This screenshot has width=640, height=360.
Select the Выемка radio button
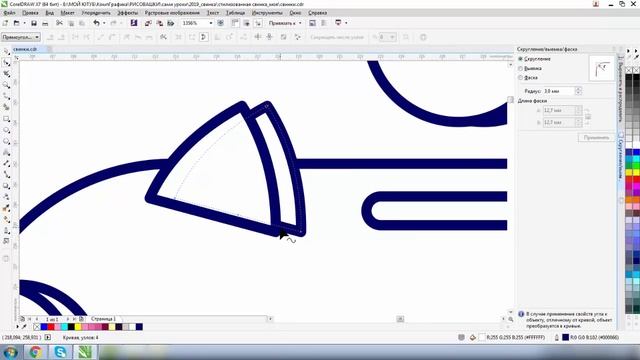[x=520, y=68]
